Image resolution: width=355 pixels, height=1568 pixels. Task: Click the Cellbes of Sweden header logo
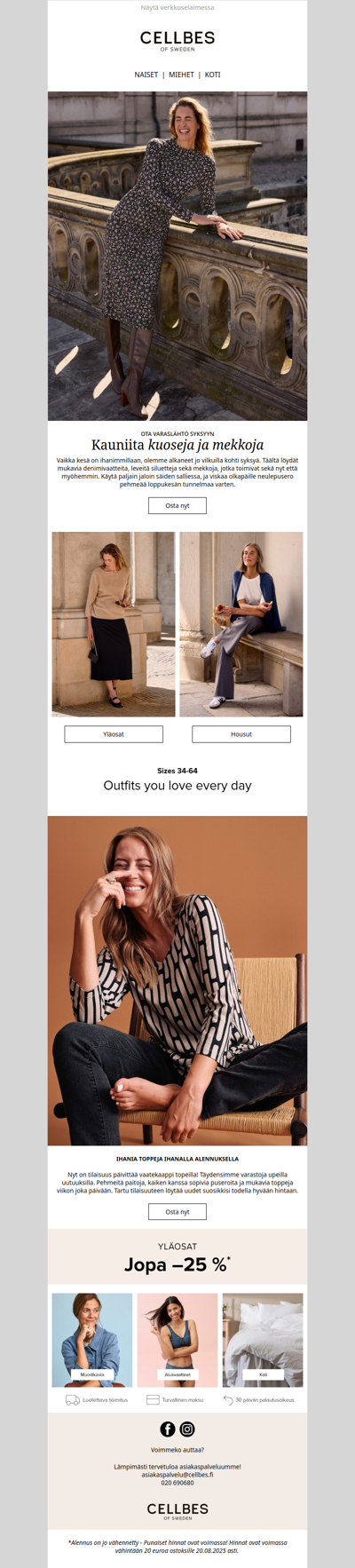click(177, 41)
